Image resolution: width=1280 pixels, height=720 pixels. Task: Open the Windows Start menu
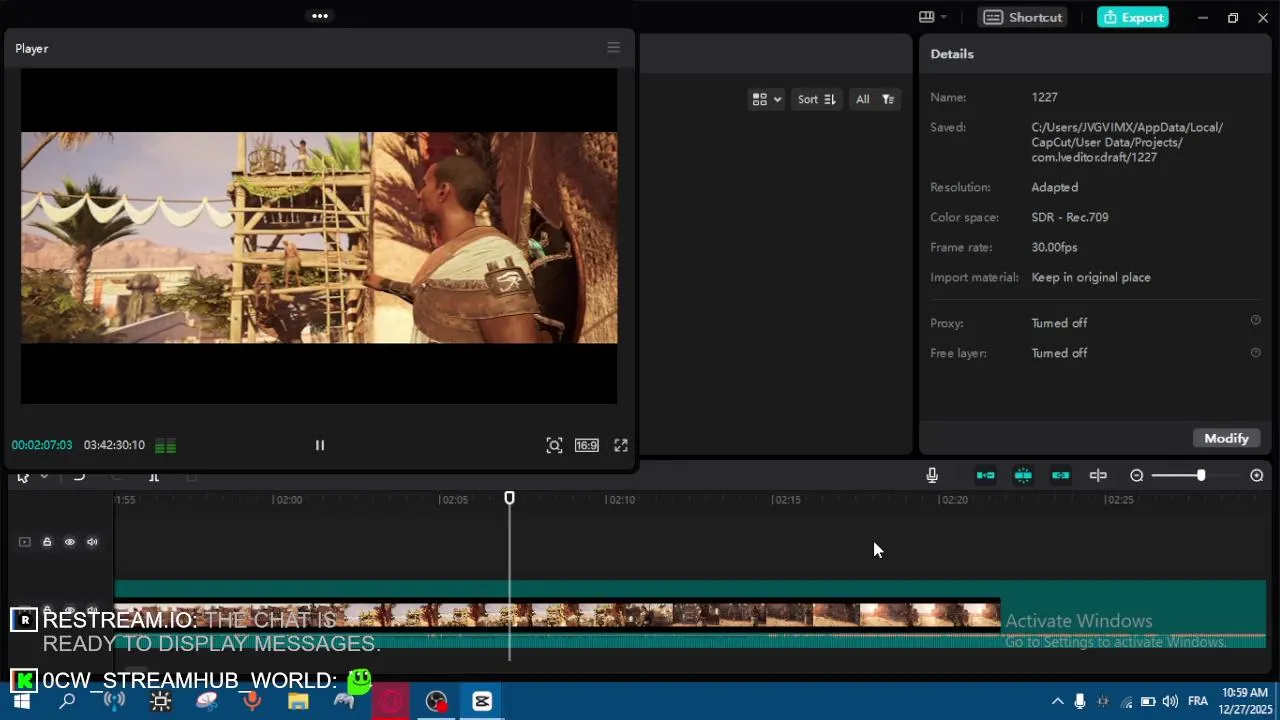(x=21, y=701)
